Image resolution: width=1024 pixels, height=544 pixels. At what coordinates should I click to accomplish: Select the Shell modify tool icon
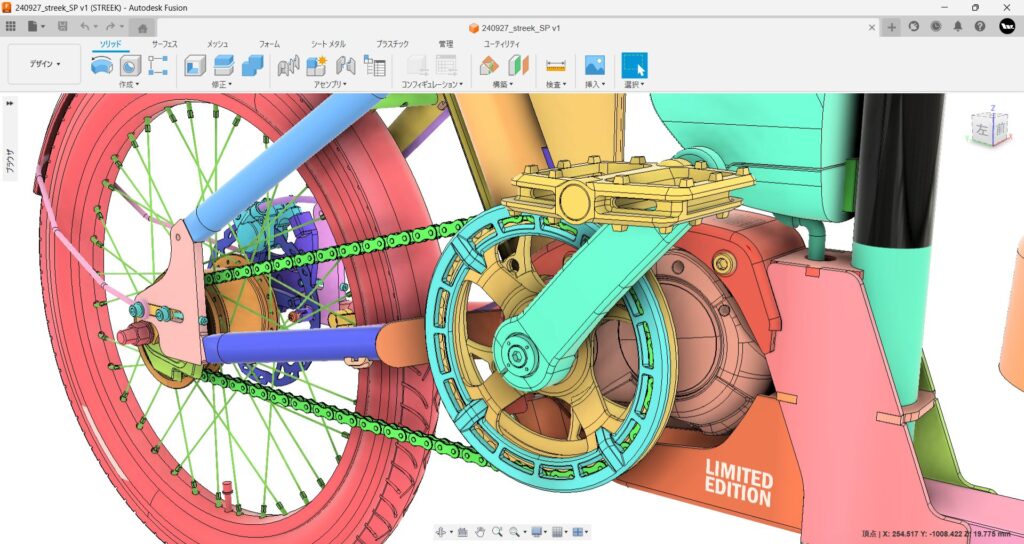coord(195,65)
